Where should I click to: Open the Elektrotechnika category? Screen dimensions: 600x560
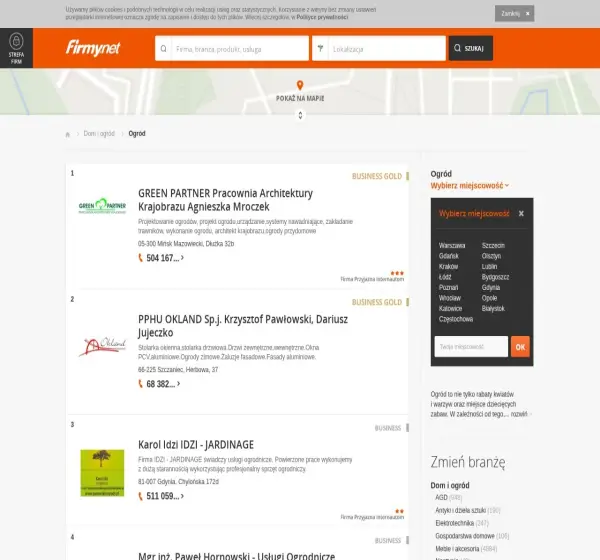455,523
